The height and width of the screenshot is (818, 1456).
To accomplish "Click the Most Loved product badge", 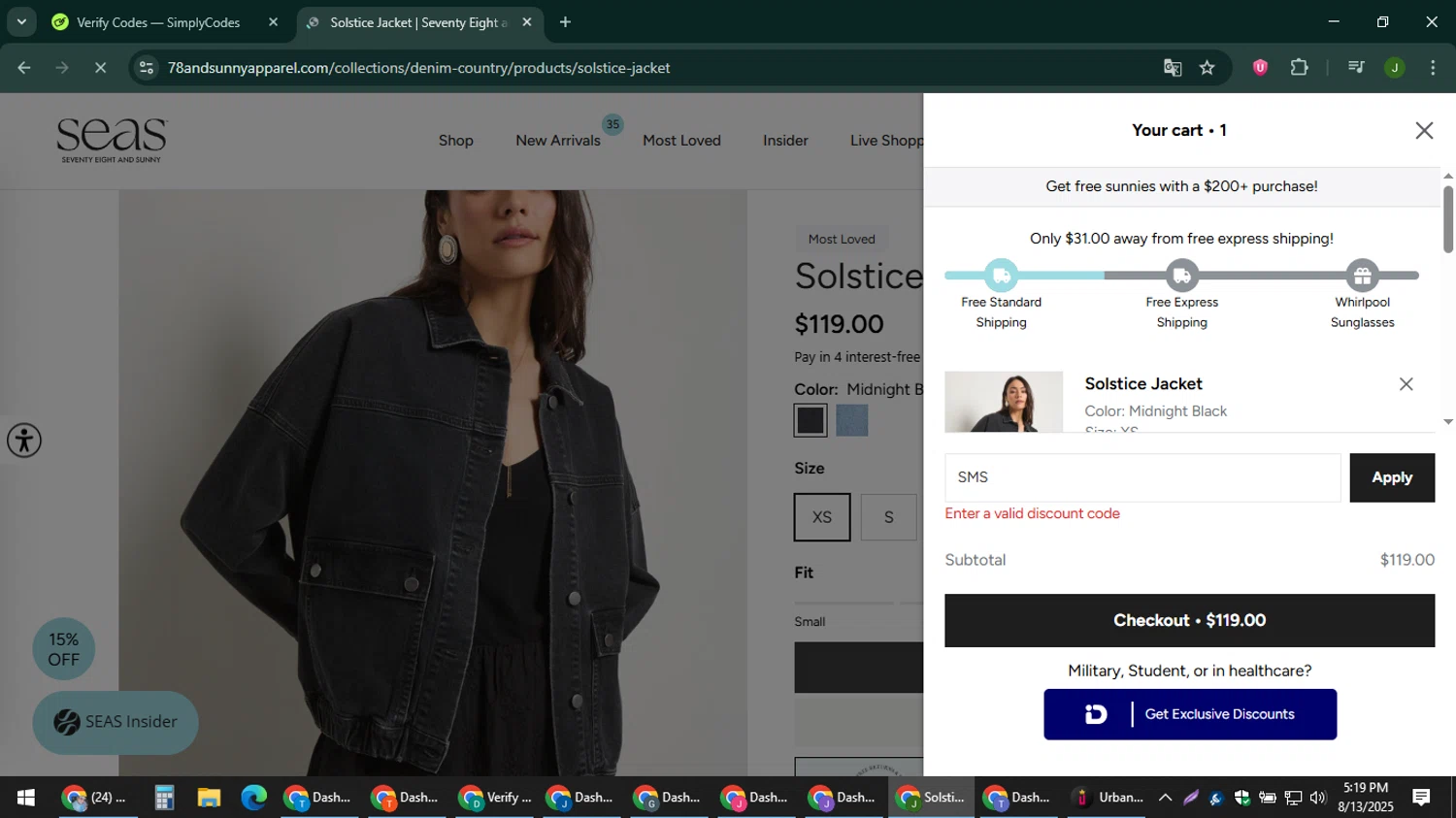I will point(842,239).
